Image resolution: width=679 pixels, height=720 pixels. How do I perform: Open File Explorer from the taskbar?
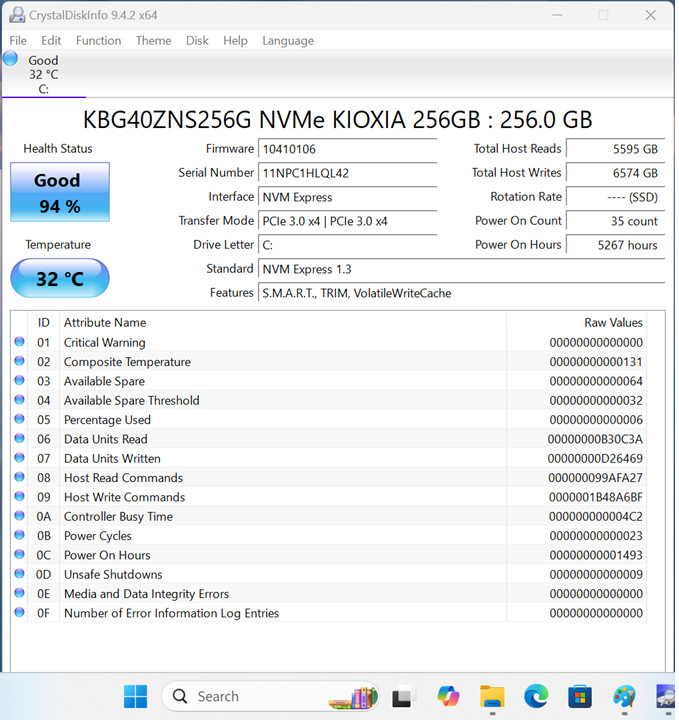492,696
